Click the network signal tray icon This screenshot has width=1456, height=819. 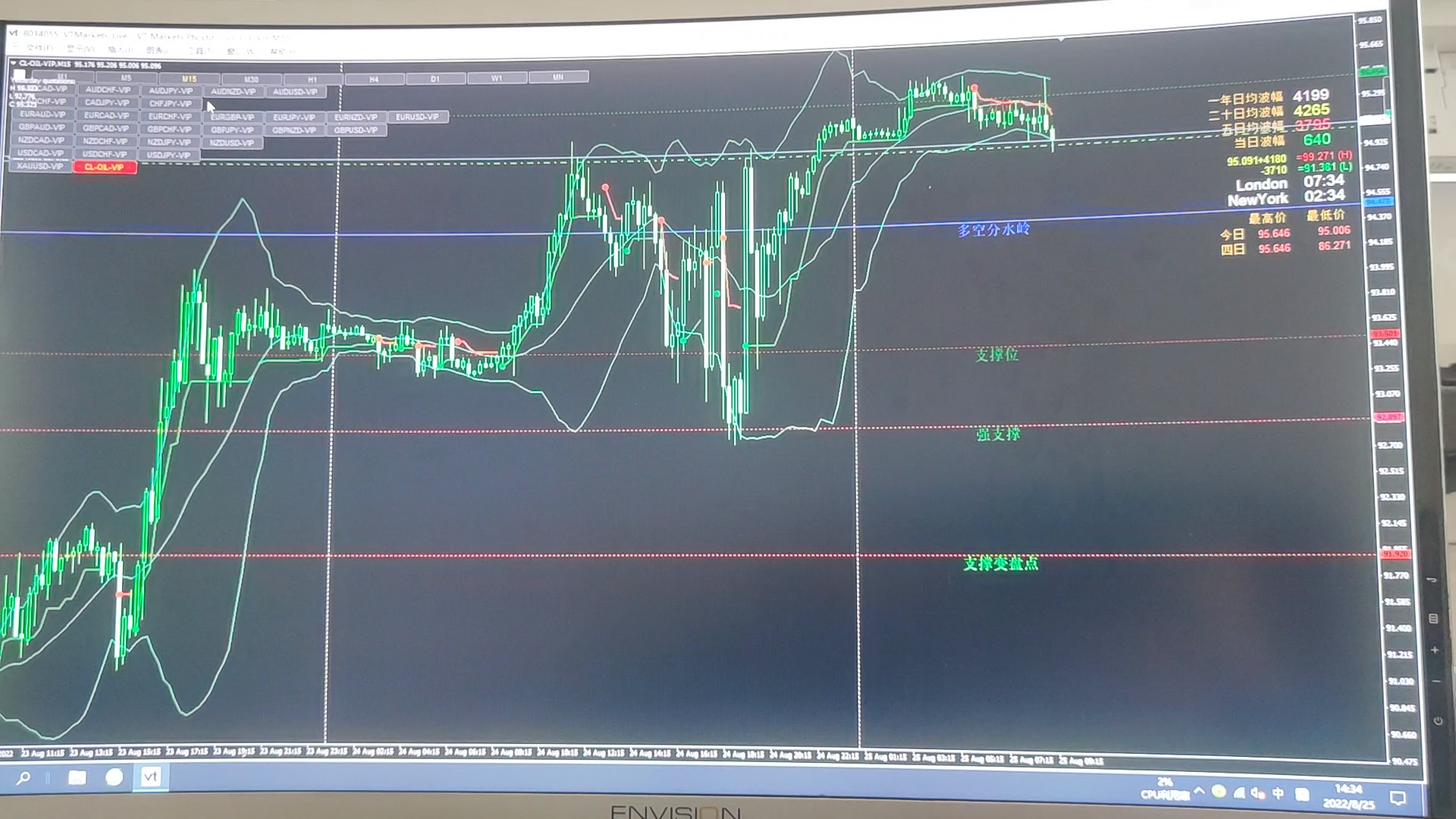(x=1239, y=793)
